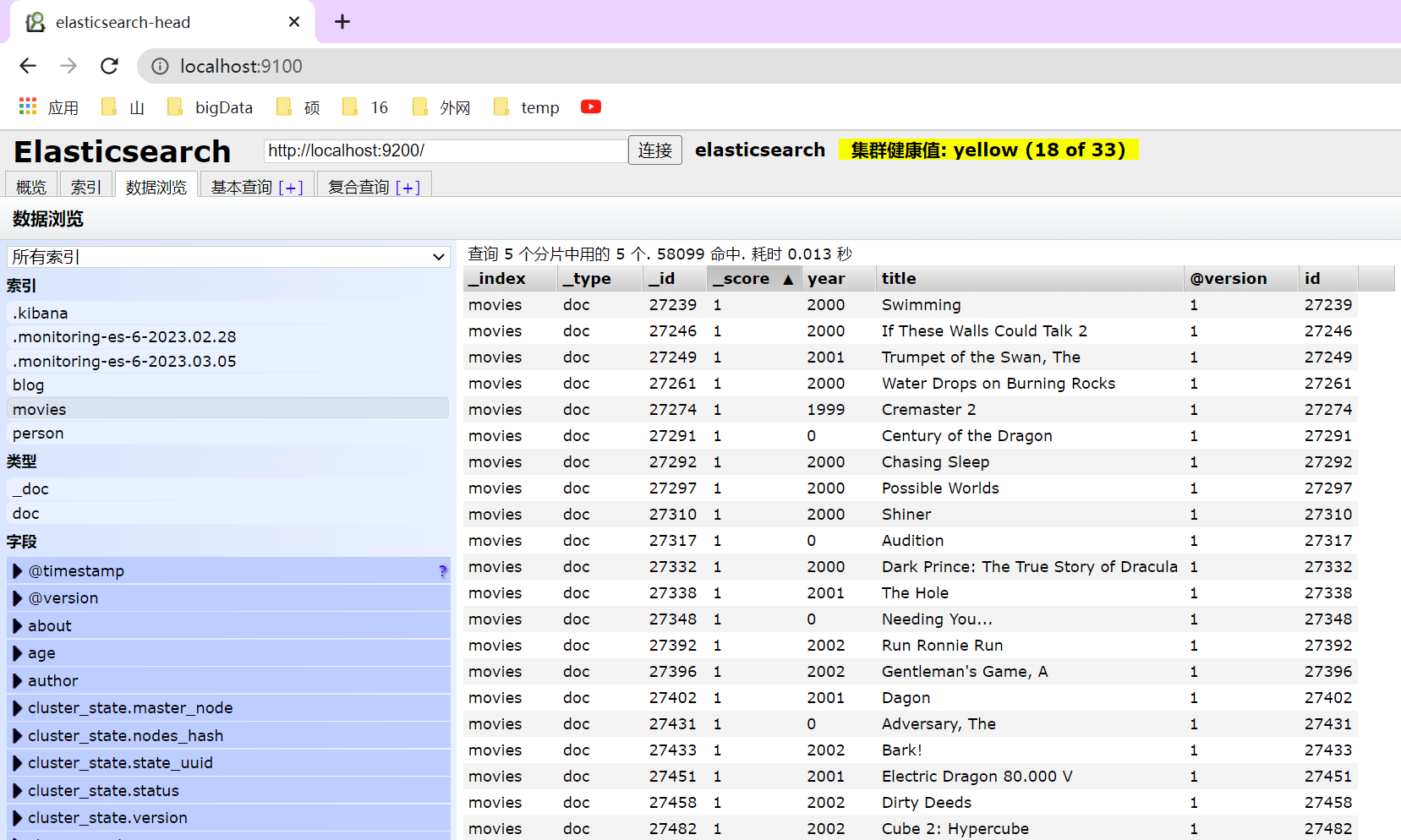Add a new 复合查询 tab with [+]

pyautogui.click(x=408, y=188)
